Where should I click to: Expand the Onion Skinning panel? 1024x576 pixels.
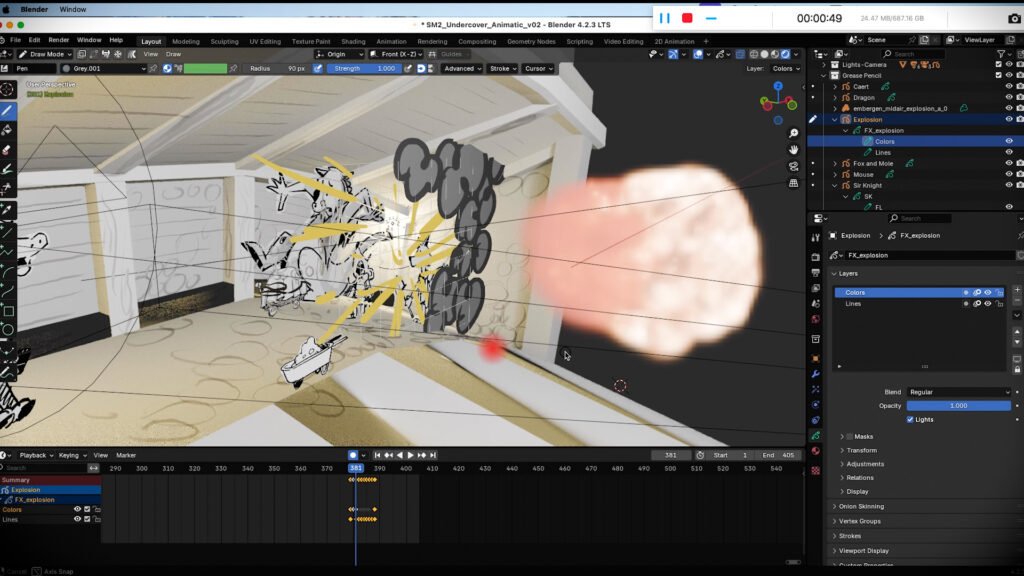pyautogui.click(x=861, y=507)
